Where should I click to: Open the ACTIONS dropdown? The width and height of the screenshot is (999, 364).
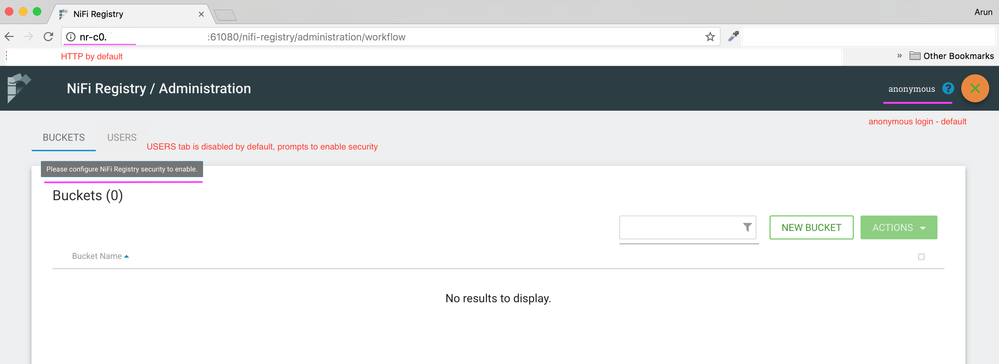898,228
